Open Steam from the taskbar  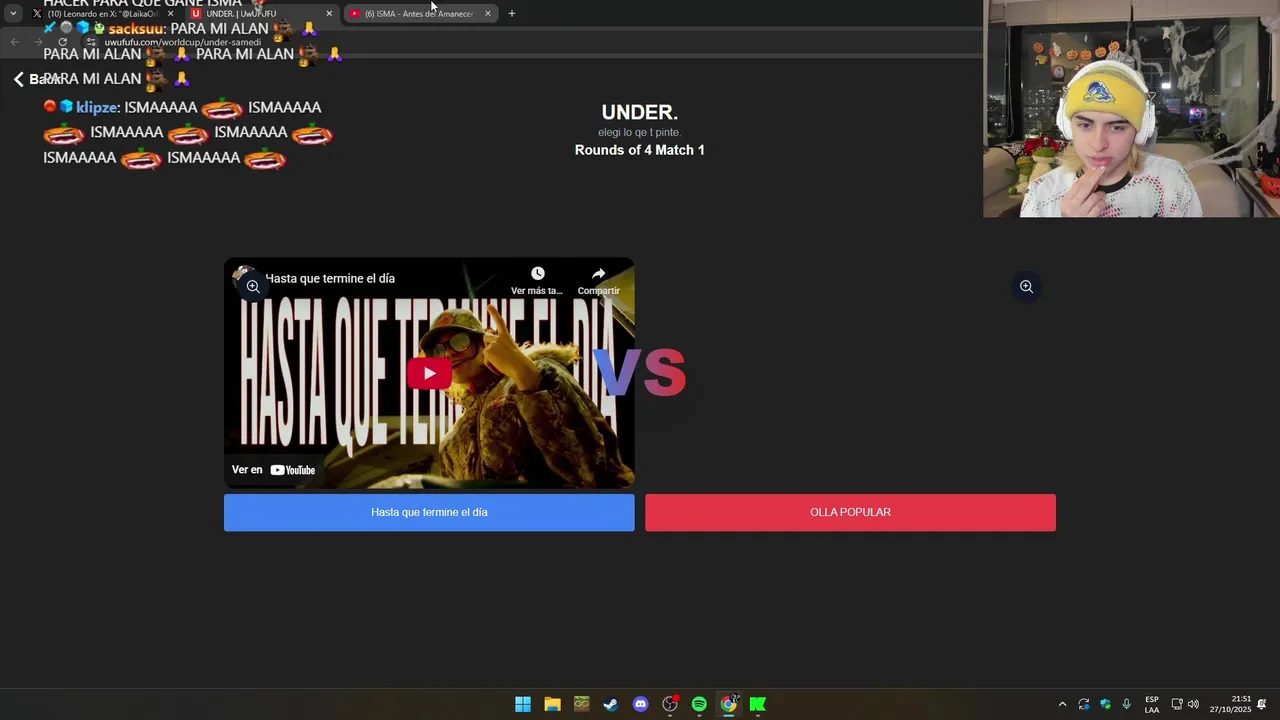tap(611, 704)
